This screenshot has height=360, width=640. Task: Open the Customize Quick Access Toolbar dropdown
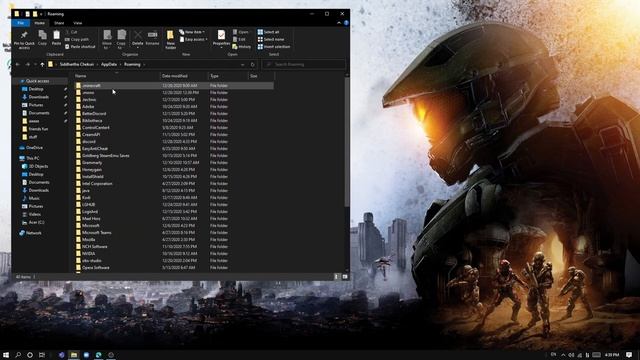click(x=41, y=14)
